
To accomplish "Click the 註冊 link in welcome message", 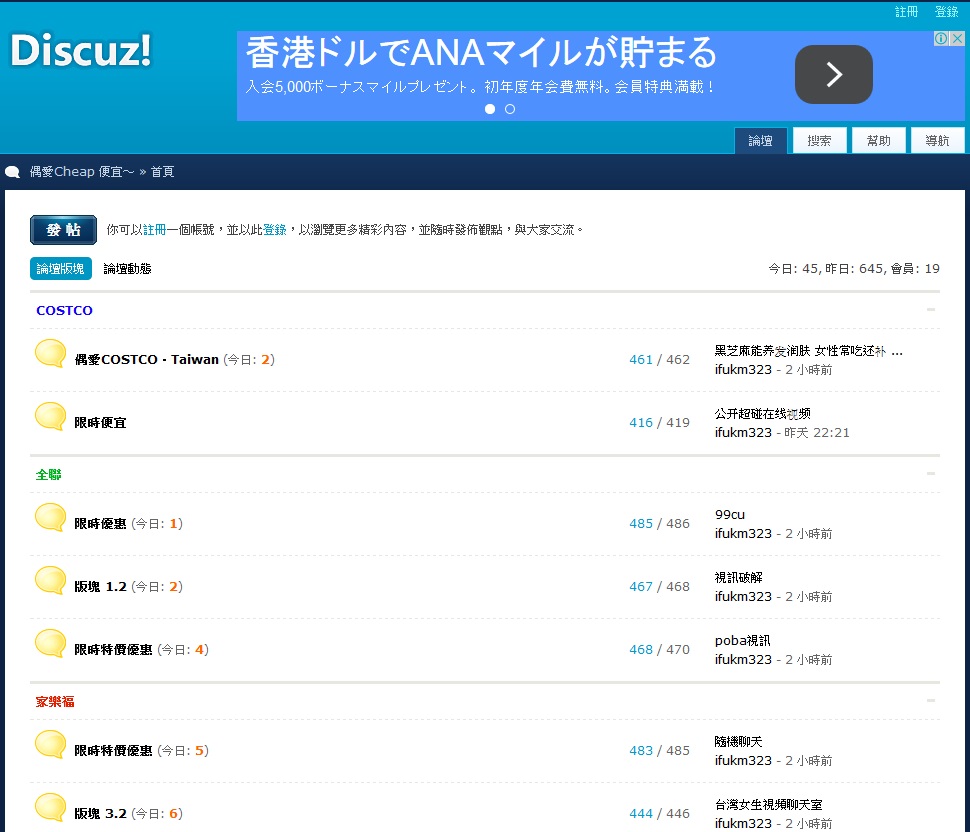I will 155,230.
